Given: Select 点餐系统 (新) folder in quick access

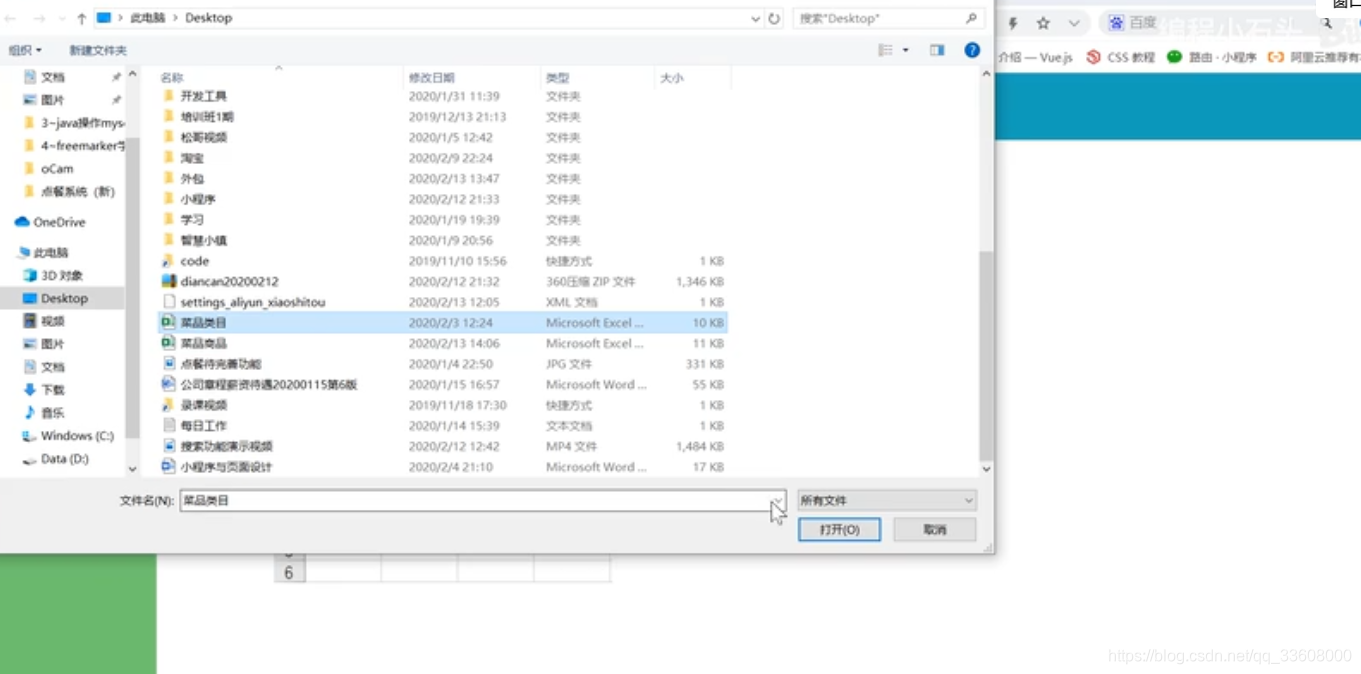Looking at the screenshot, I should 77,192.
